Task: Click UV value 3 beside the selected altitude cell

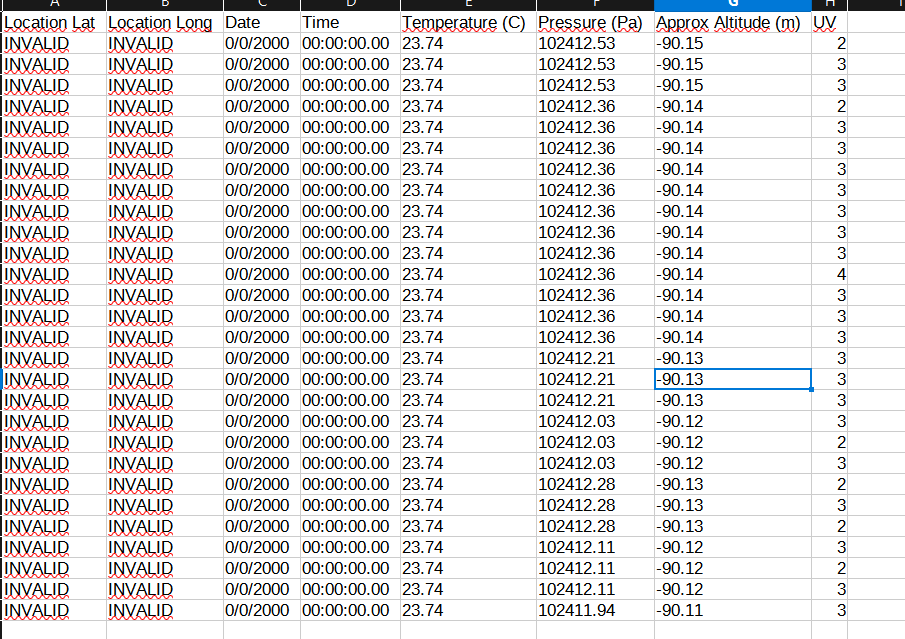Action: (x=829, y=379)
